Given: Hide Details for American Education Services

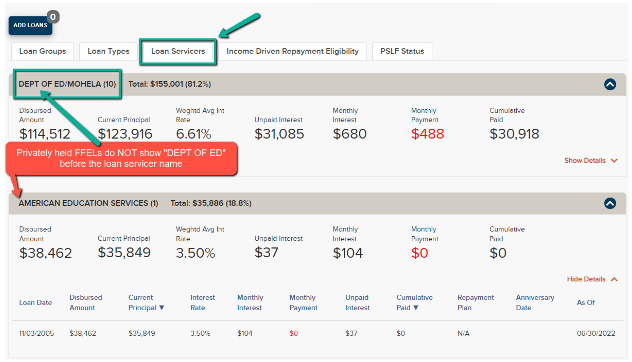Looking at the screenshot, I should click(x=592, y=279).
